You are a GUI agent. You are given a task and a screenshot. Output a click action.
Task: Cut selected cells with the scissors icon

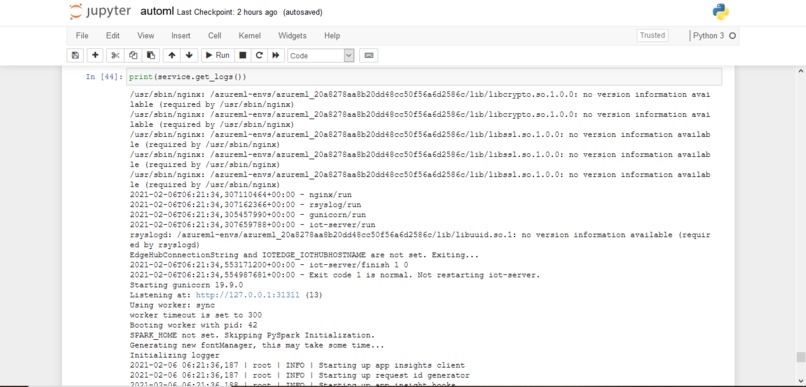click(116, 56)
